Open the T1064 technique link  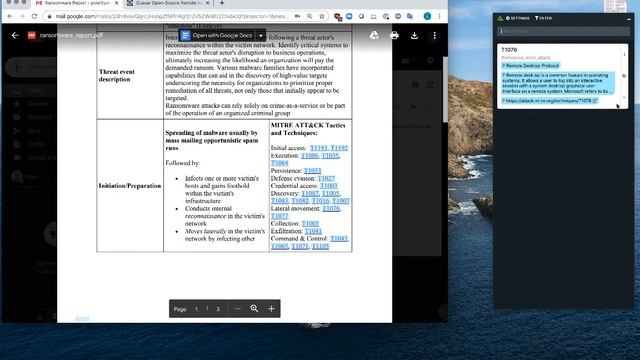[x=280, y=163]
